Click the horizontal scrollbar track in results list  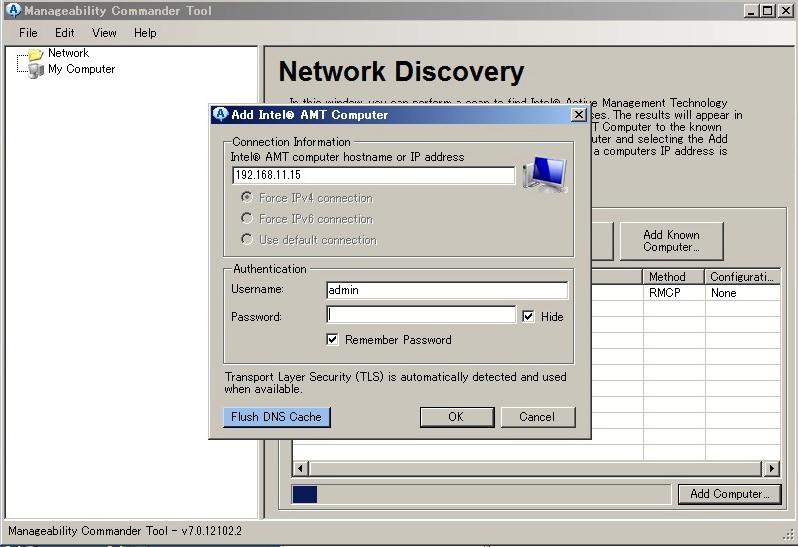(x=535, y=468)
